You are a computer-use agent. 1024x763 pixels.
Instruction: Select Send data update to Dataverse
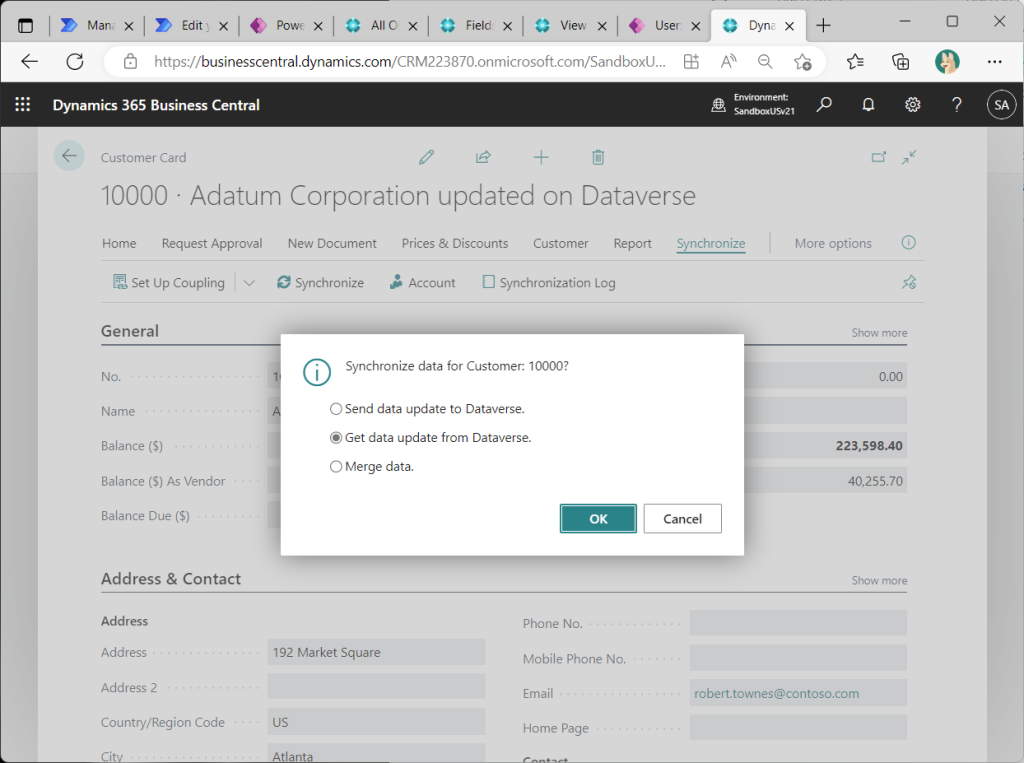(428, 409)
